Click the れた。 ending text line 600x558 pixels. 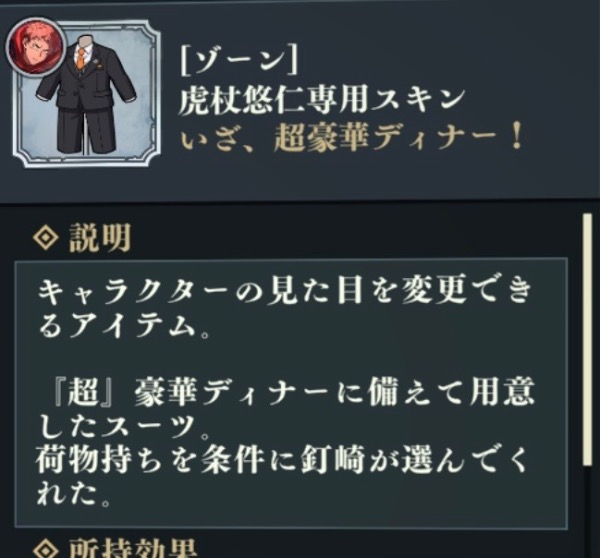(73, 494)
